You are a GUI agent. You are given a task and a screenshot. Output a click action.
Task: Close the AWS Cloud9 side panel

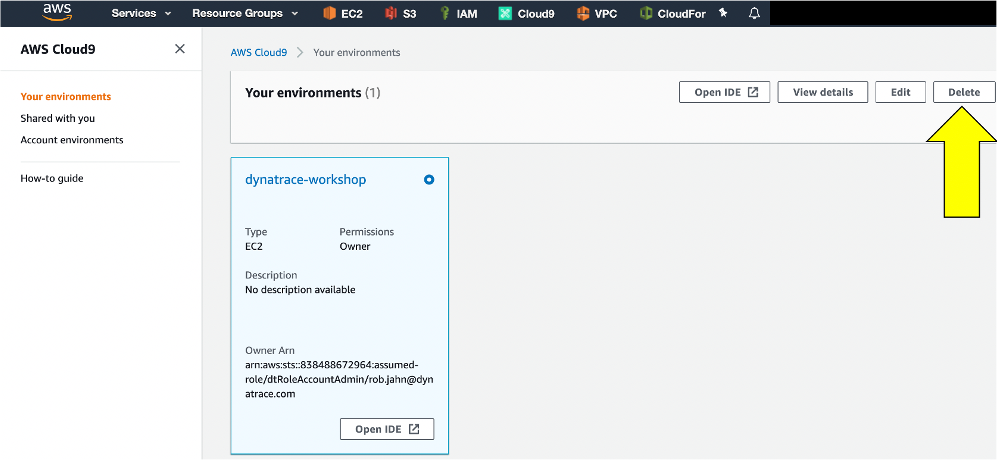click(x=180, y=49)
